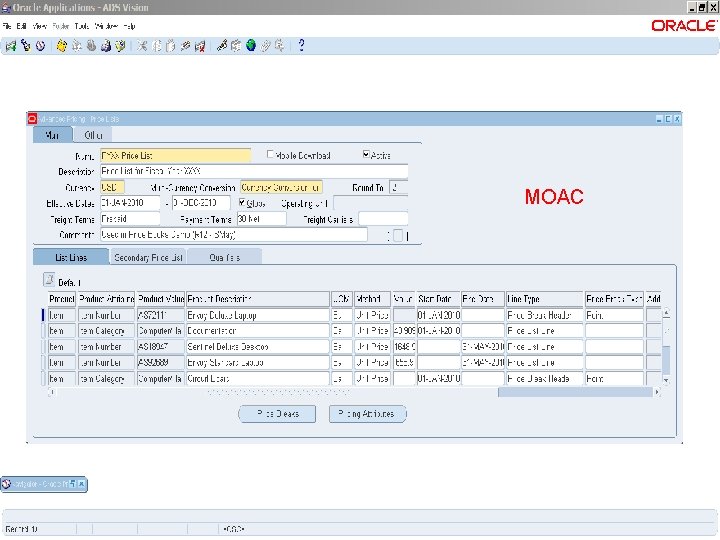This screenshot has height=540, width=720.
Task: Click the Price Breaks button
Action: (277, 414)
